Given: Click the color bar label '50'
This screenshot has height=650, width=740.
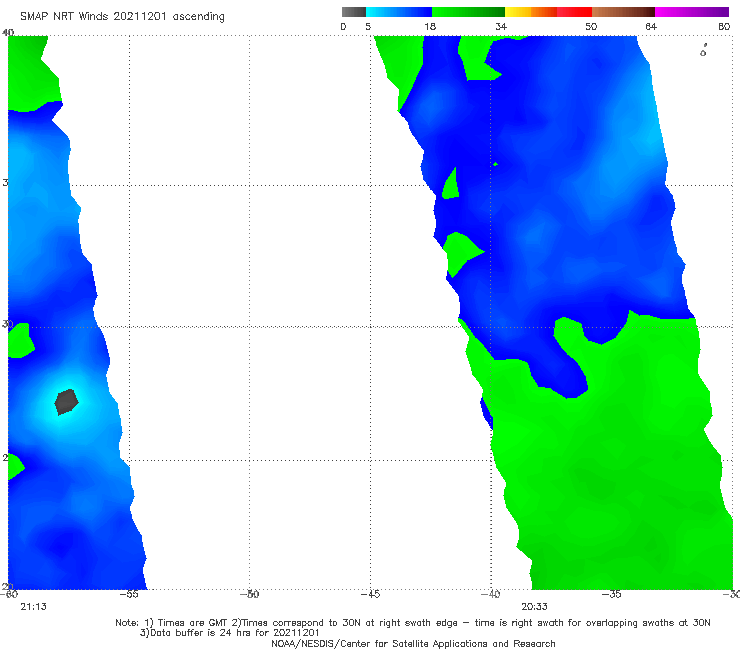Looking at the screenshot, I should 591,27.
